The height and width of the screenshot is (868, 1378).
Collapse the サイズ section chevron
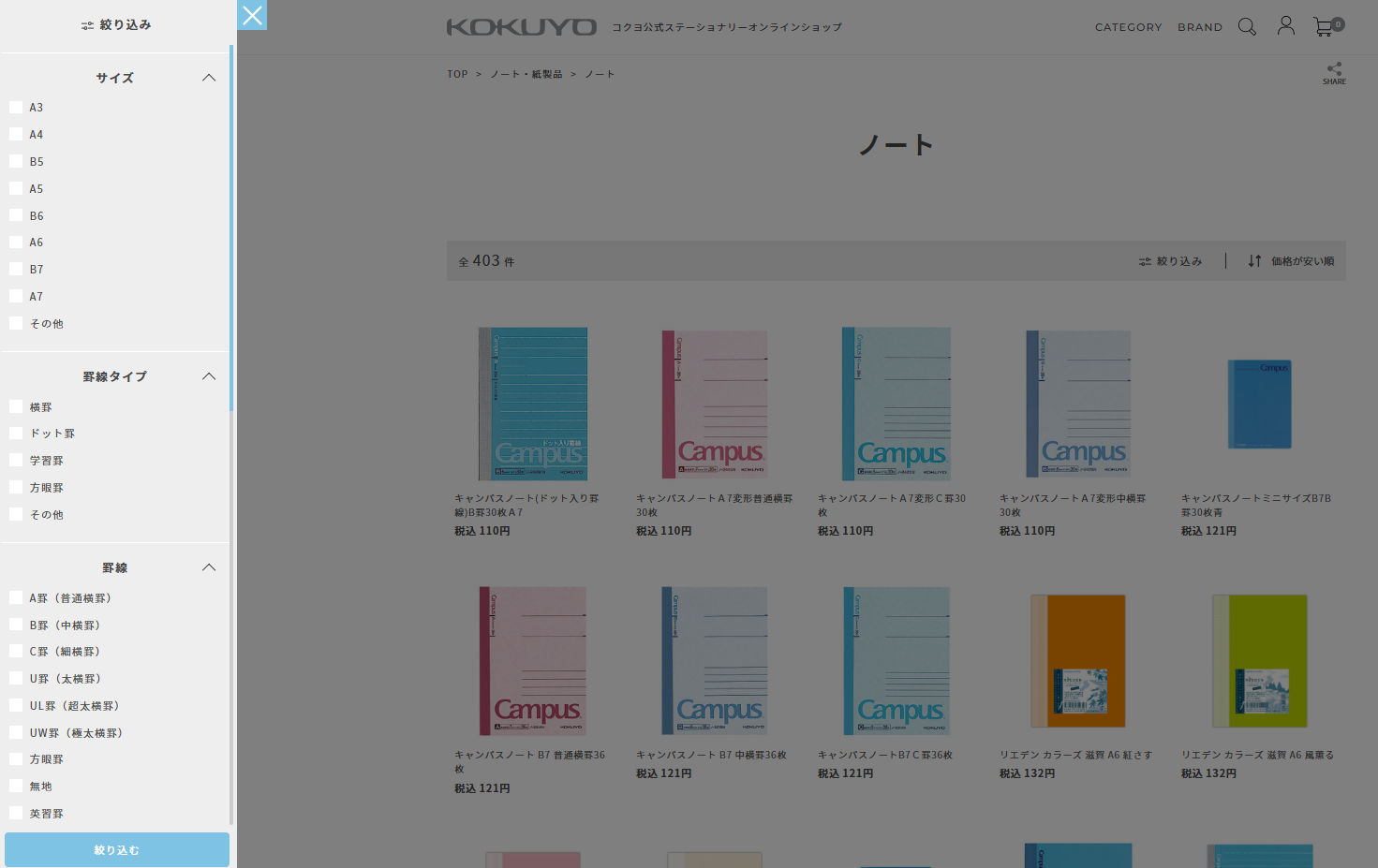209,78
